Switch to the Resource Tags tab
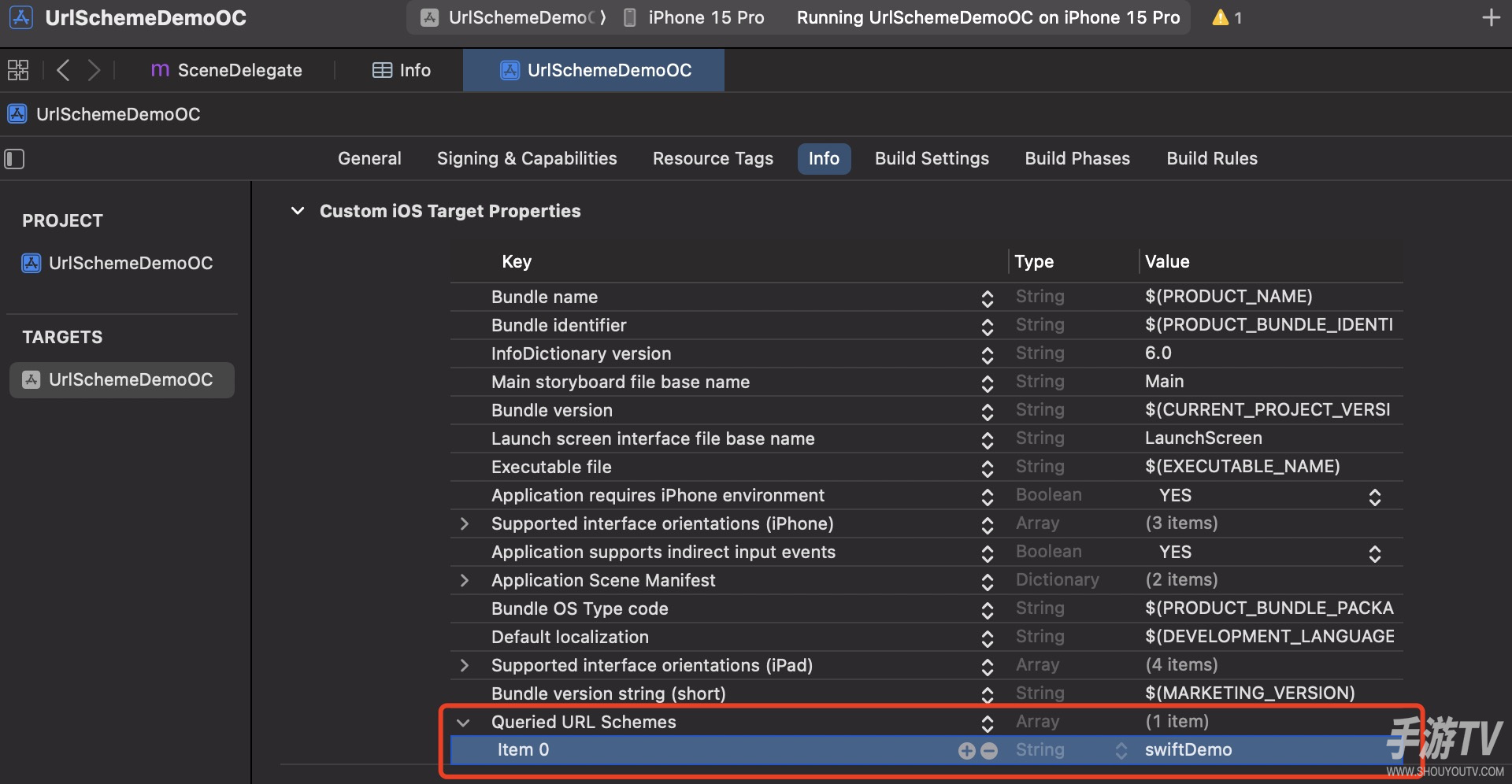 [713, 158]
